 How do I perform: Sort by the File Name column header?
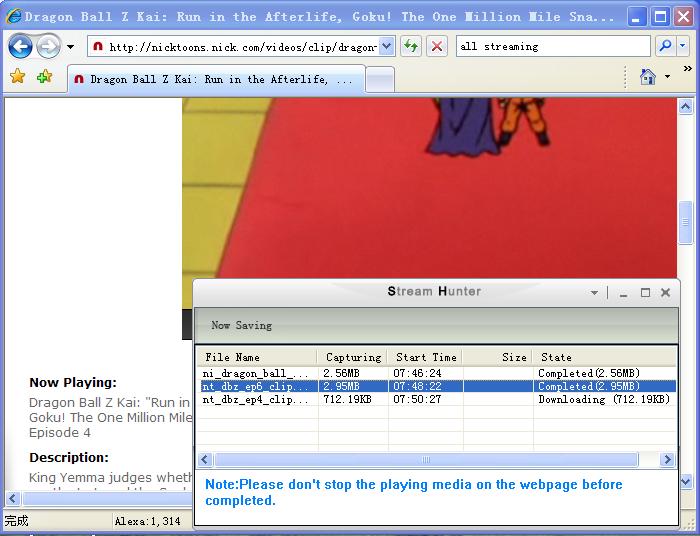257,357
